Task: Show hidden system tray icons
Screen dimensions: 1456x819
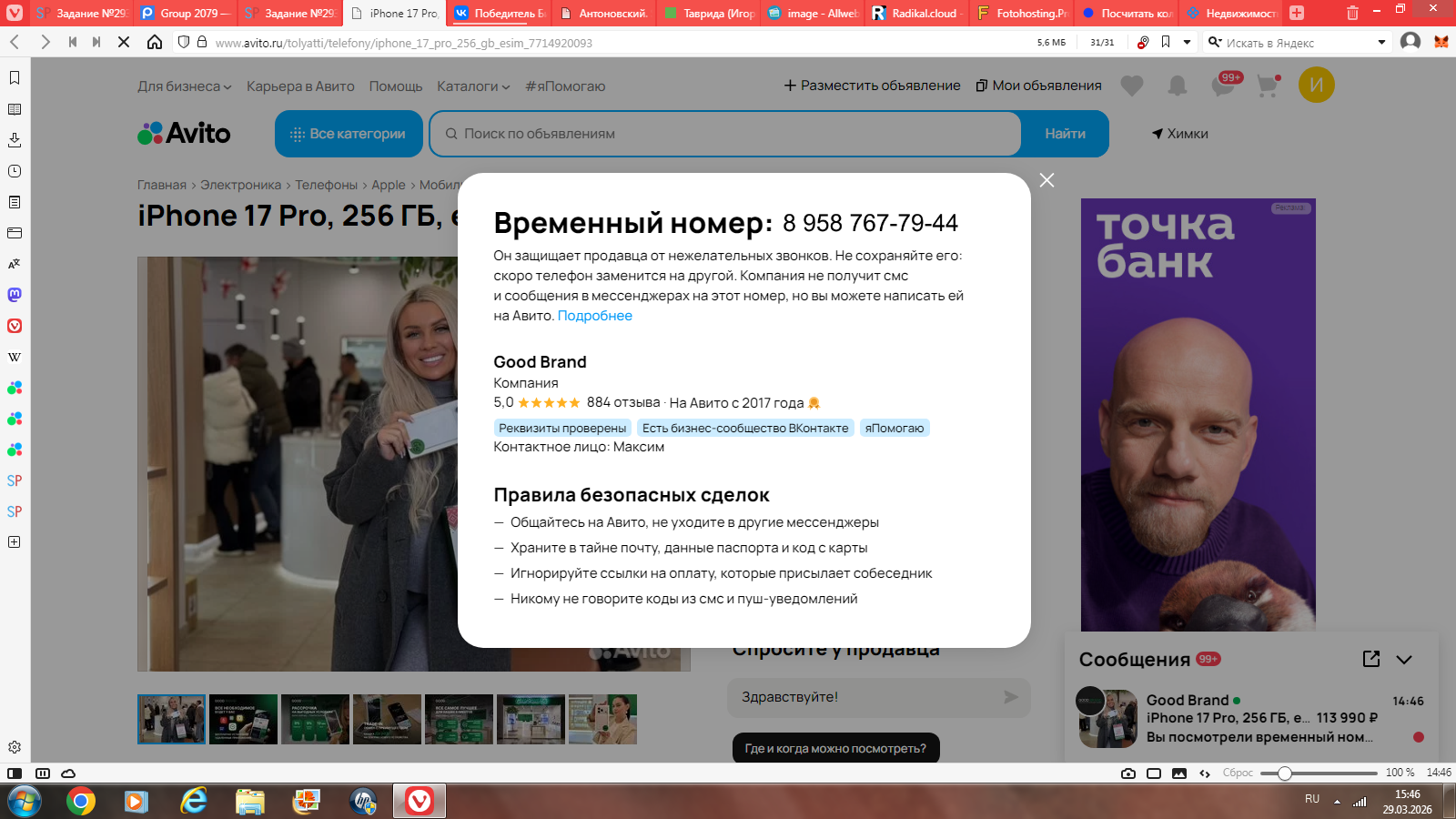Action: [x=1337, y=802]
